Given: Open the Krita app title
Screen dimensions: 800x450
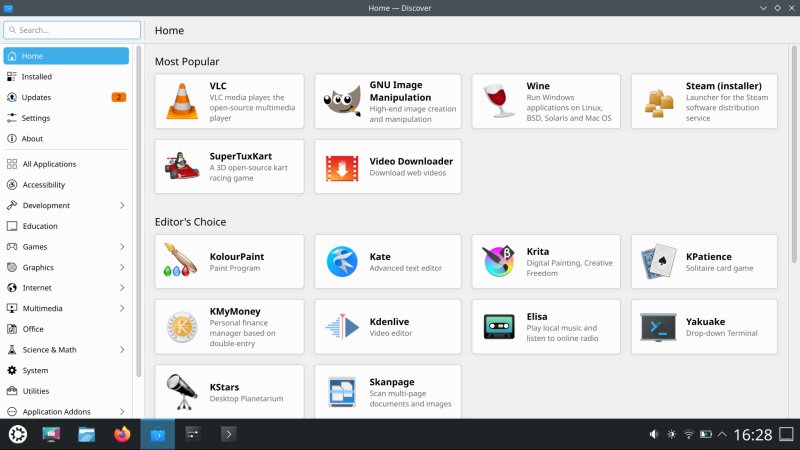Looking at the screenshot, I should [538, 252].
